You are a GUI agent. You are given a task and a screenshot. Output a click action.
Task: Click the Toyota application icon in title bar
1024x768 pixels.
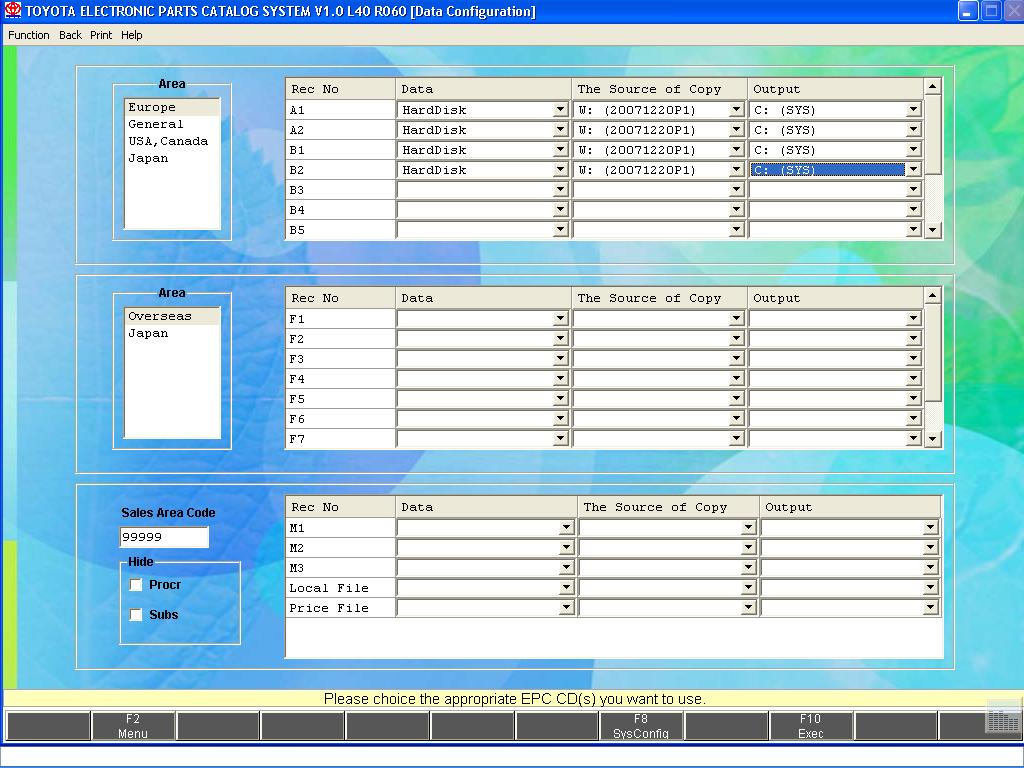click(x=13, y=11)
